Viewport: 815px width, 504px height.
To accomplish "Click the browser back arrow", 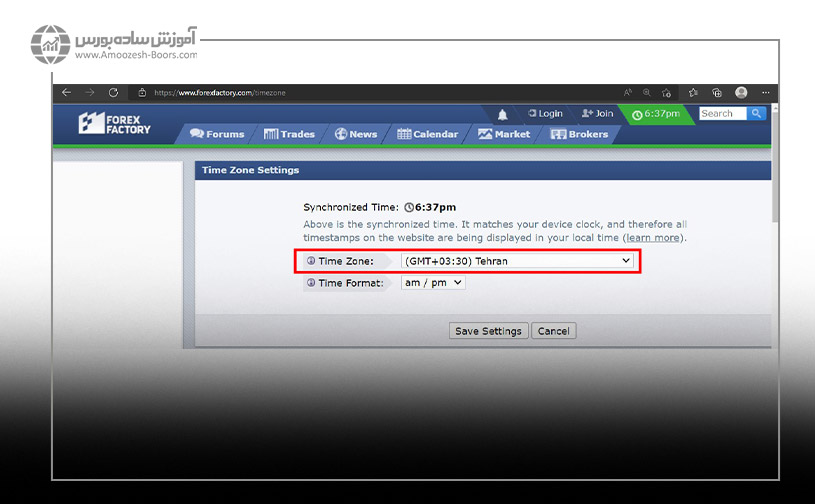I will click(x=67, y=92).
